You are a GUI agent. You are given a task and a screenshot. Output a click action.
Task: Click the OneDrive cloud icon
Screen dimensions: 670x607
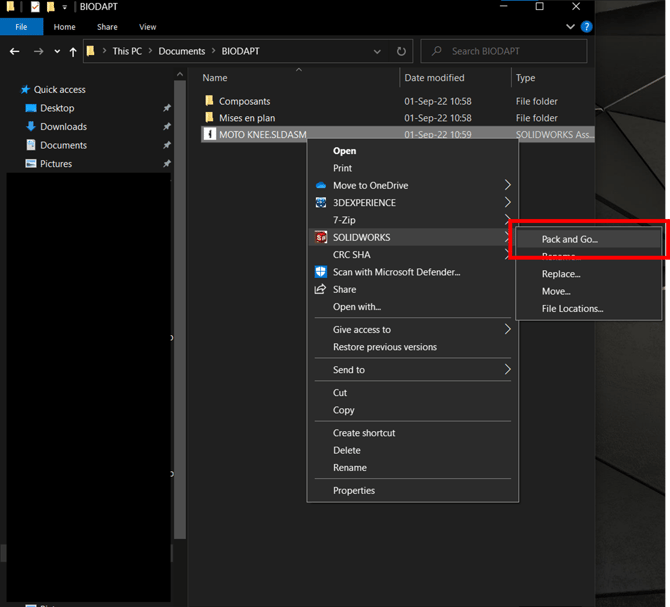tap(321, 185)
